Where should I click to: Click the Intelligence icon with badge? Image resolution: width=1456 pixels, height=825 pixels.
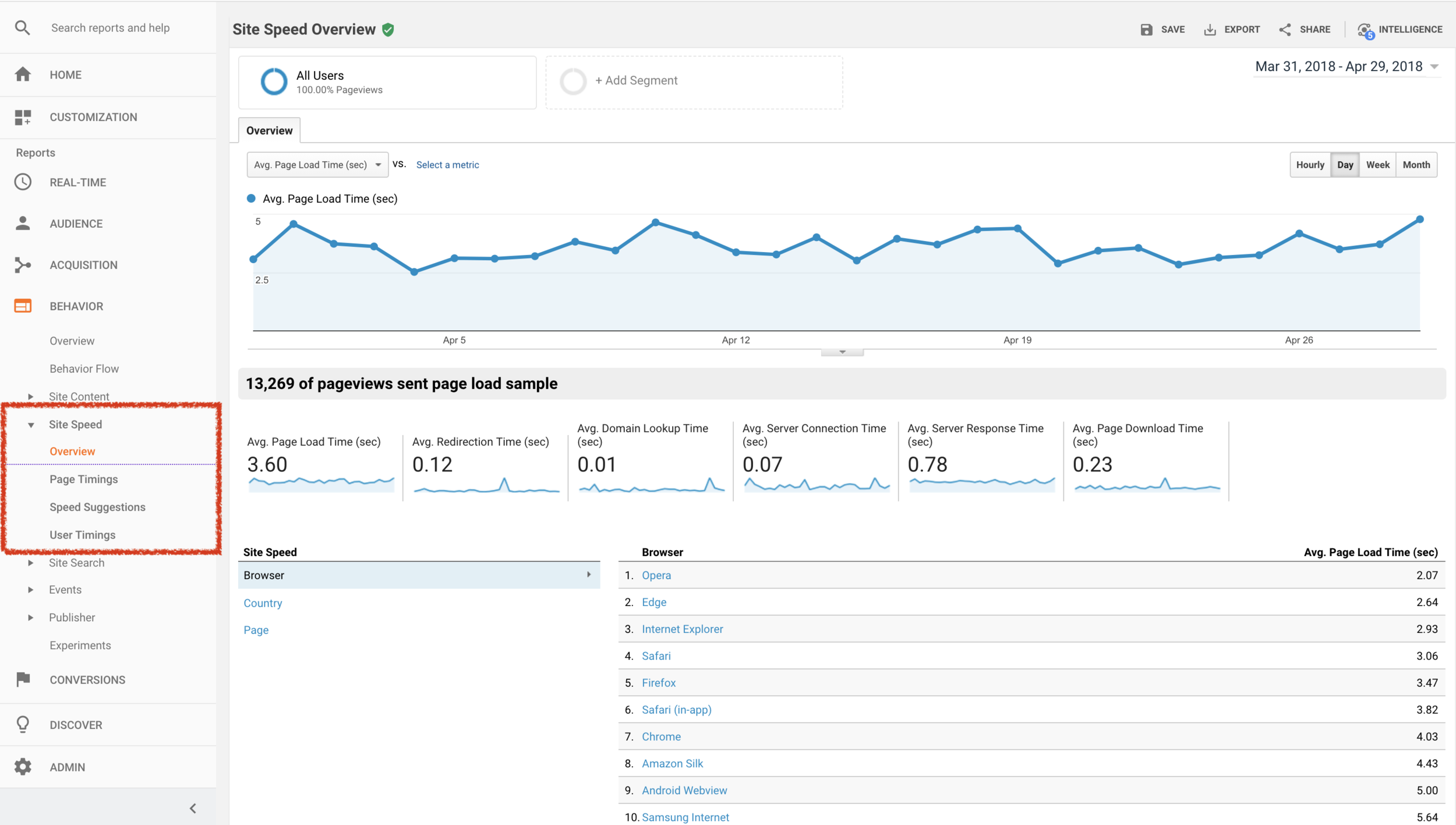pos(1365,30)
